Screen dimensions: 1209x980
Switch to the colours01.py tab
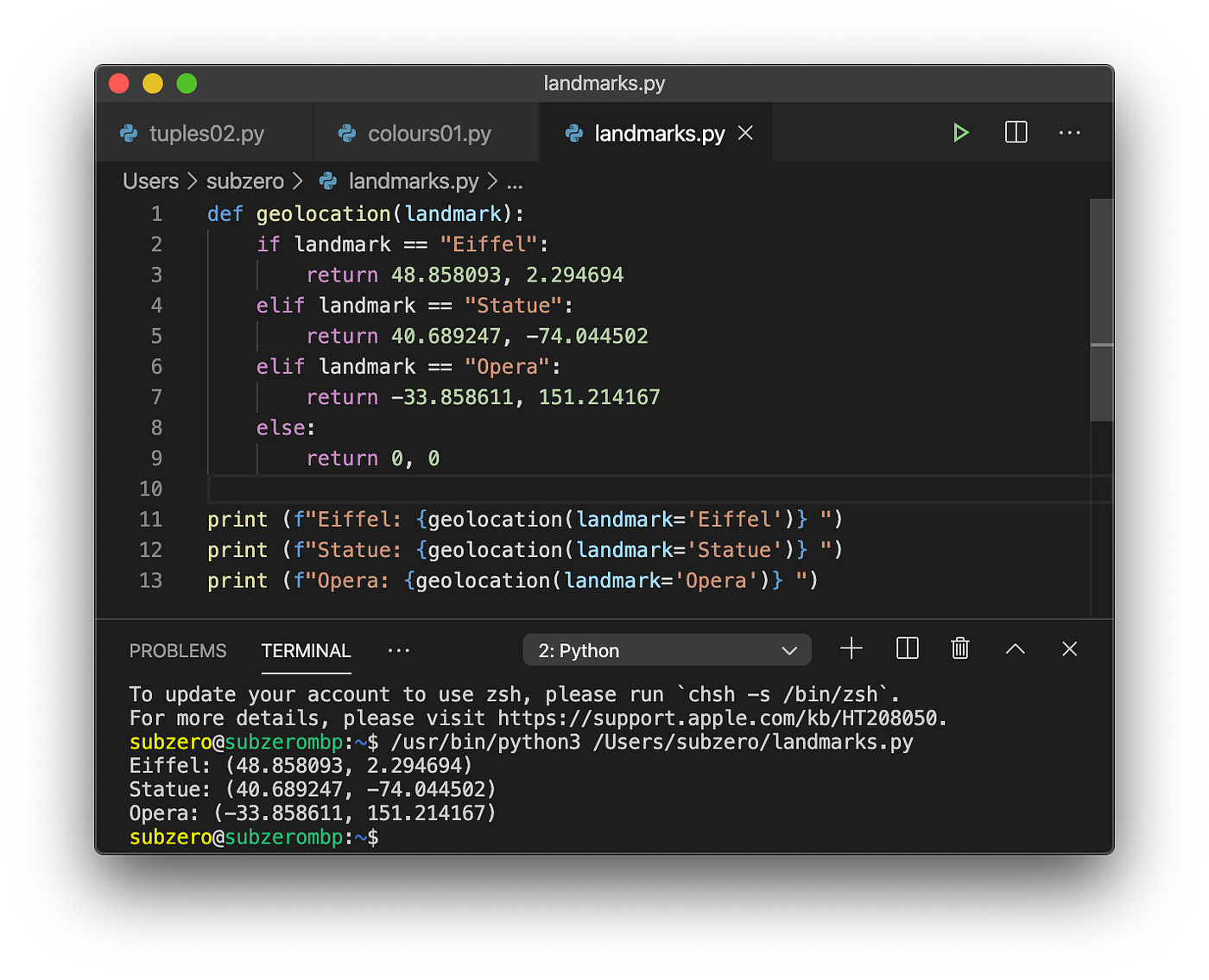[429, 134]
